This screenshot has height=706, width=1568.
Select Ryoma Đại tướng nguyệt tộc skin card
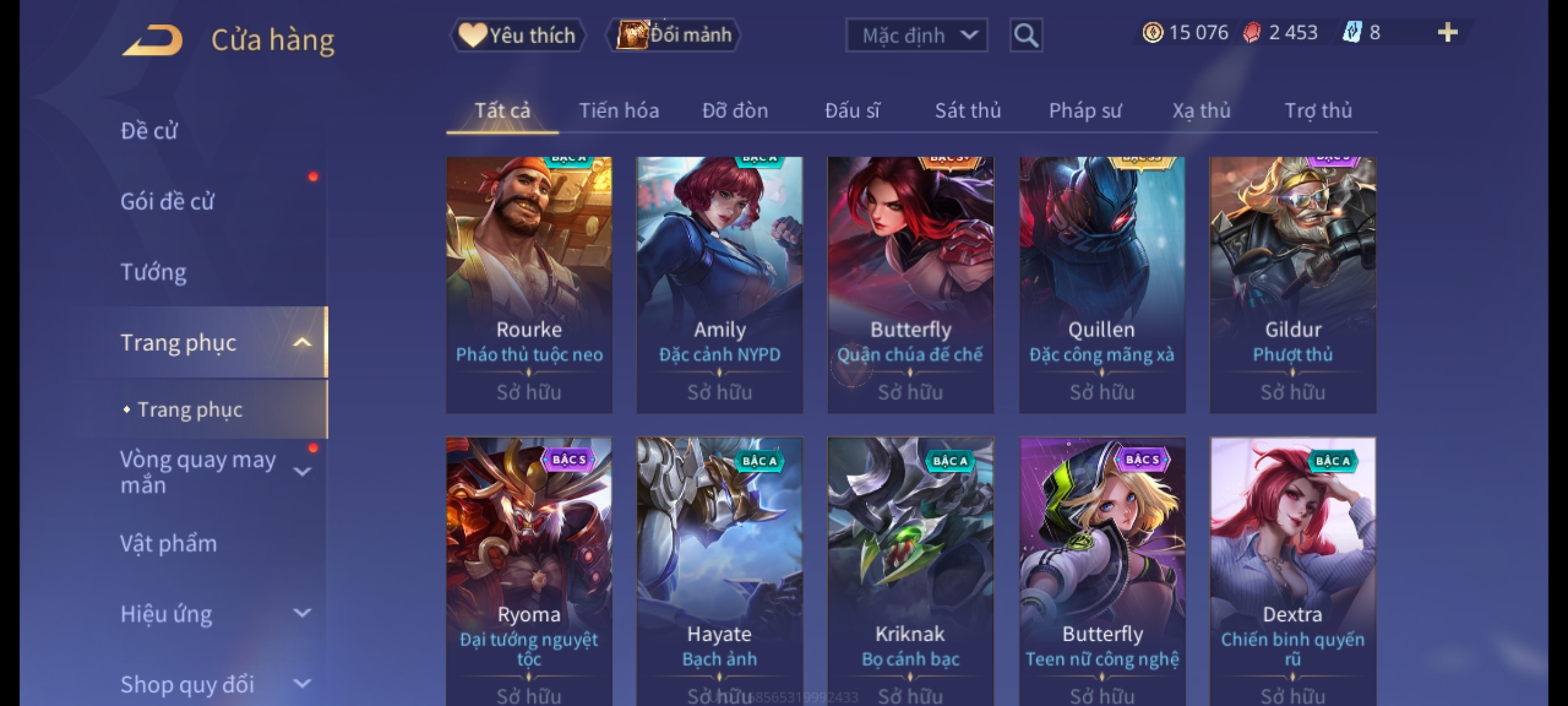coord(529,571)
